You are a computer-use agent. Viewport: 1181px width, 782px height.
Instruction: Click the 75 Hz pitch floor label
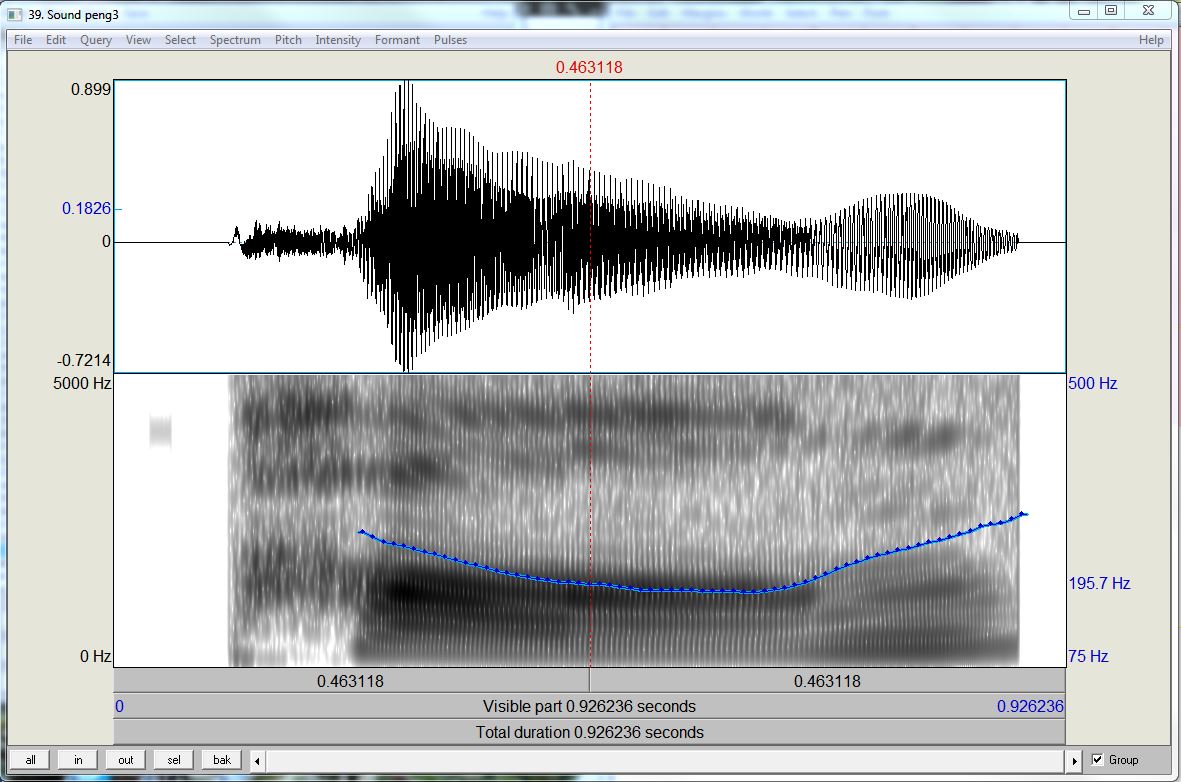1088,656
